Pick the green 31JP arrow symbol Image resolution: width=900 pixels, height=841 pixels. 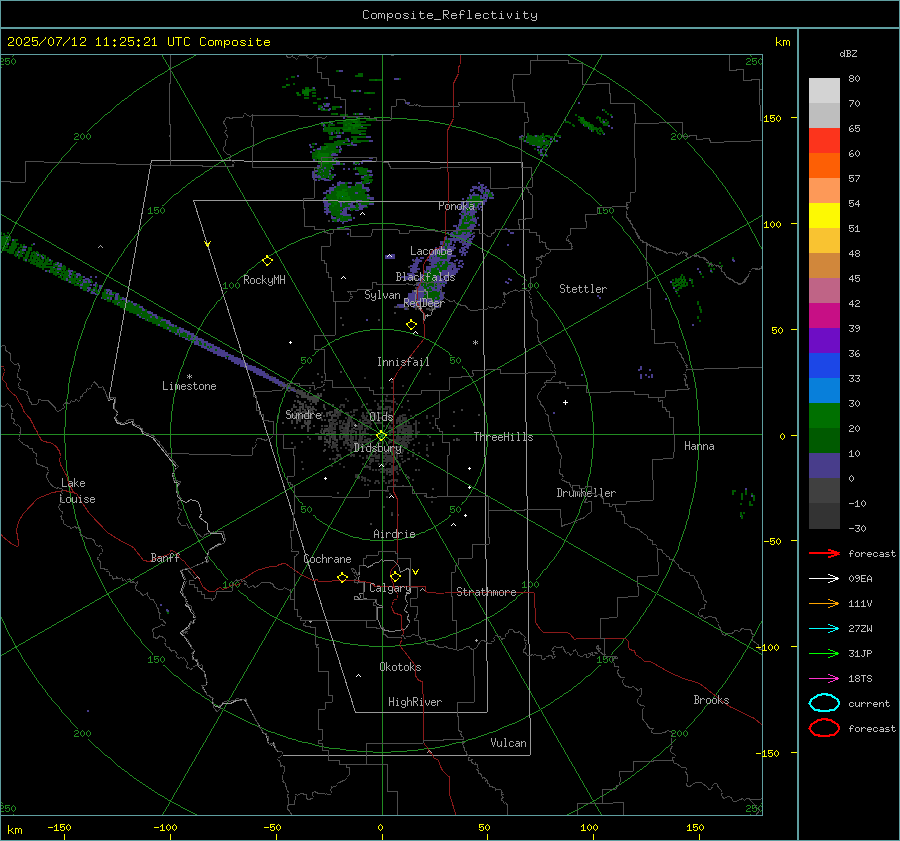pos(824,653)
